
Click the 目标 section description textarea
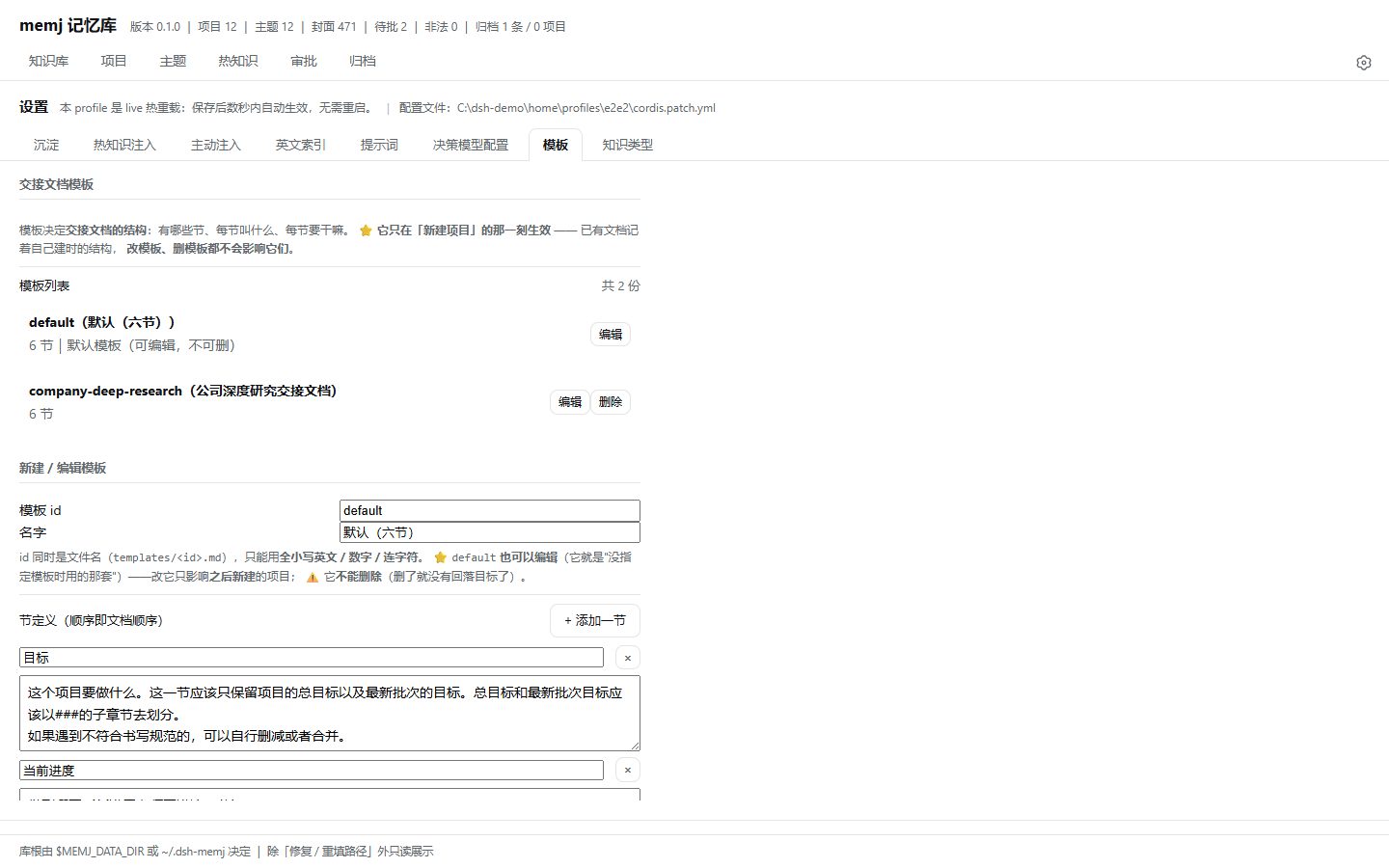330,714
